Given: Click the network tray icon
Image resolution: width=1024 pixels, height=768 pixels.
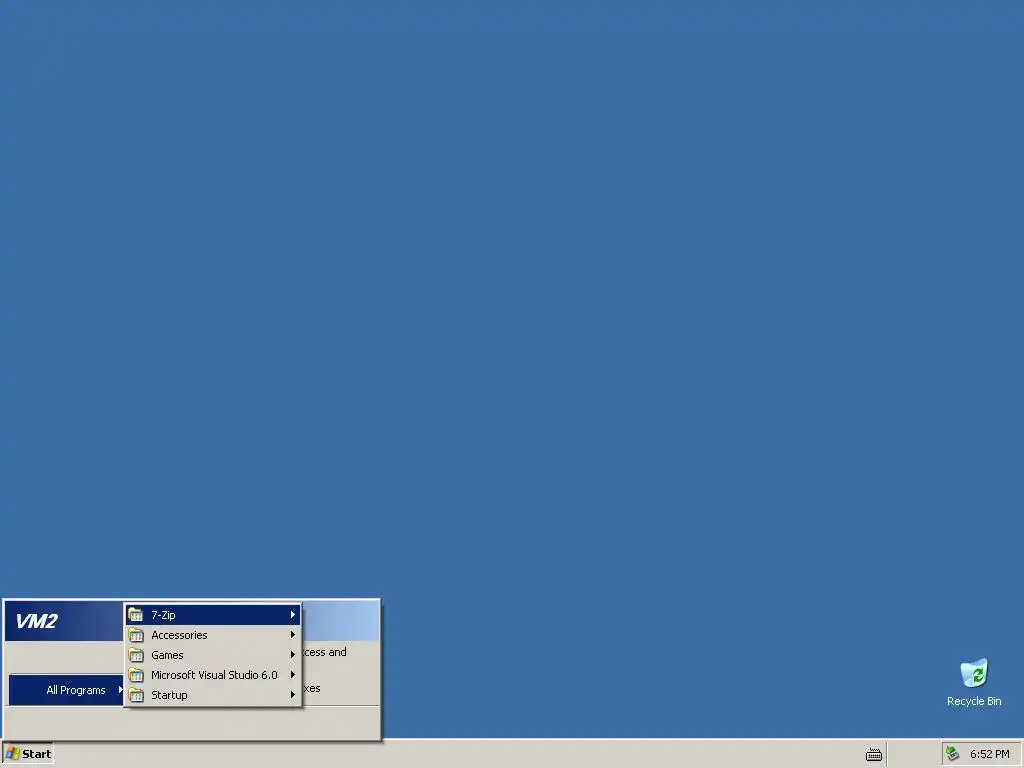Looking at the screenshot, I should pyautogui.click(x=953, y=754).
